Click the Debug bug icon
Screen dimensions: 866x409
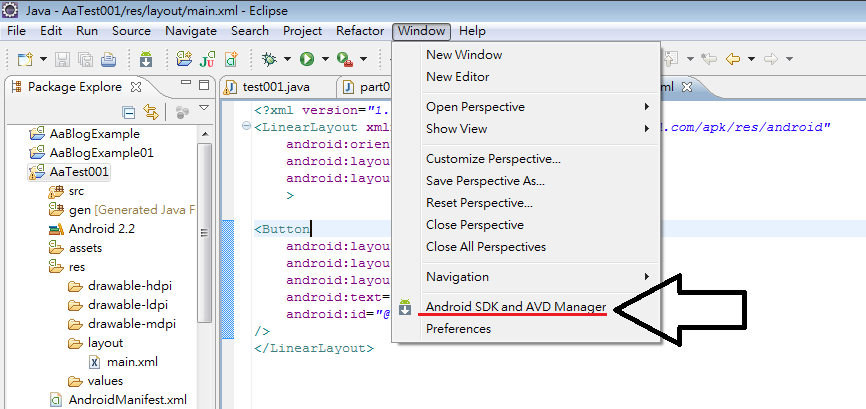pos(270,59)
